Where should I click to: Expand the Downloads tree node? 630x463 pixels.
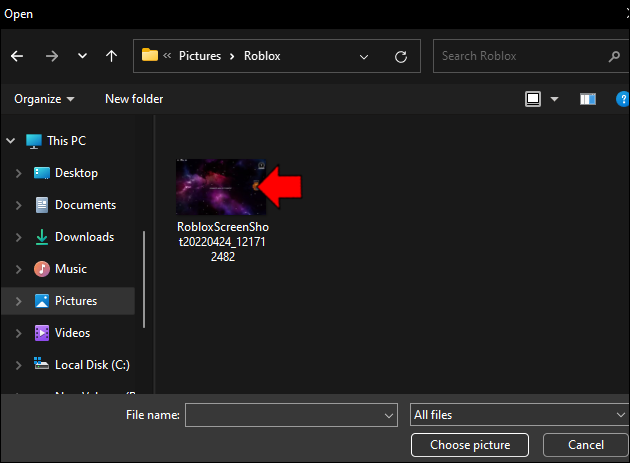pos(18,237)
